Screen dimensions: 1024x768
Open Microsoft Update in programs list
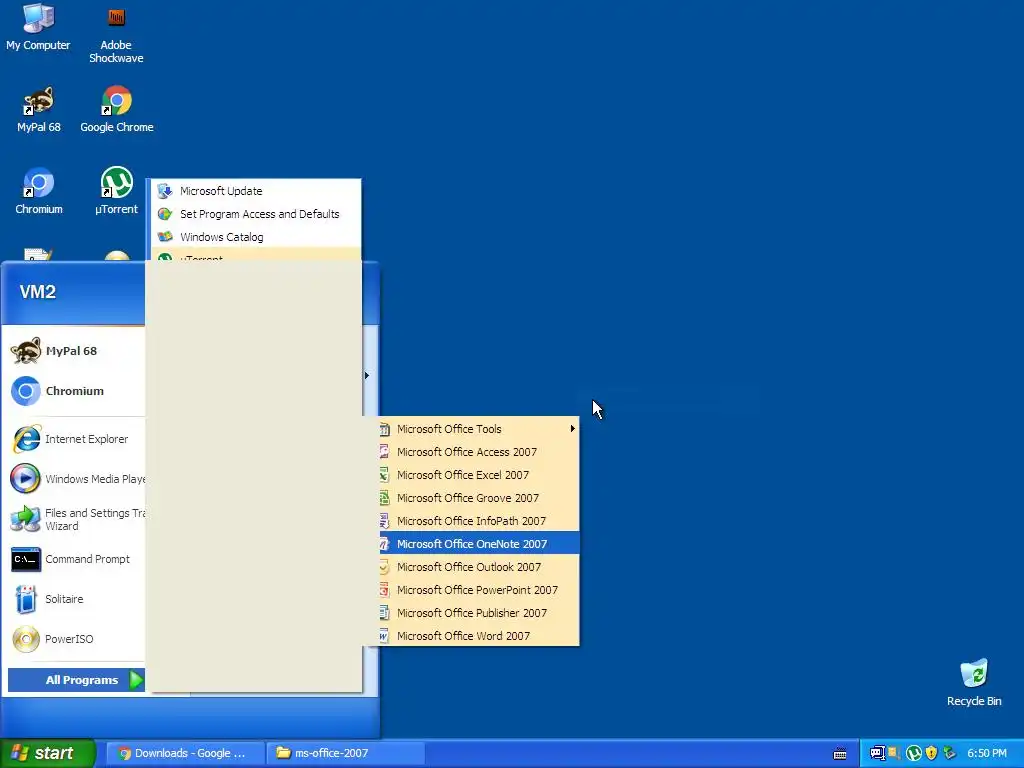pyautogui.click(x=256, y=191)
